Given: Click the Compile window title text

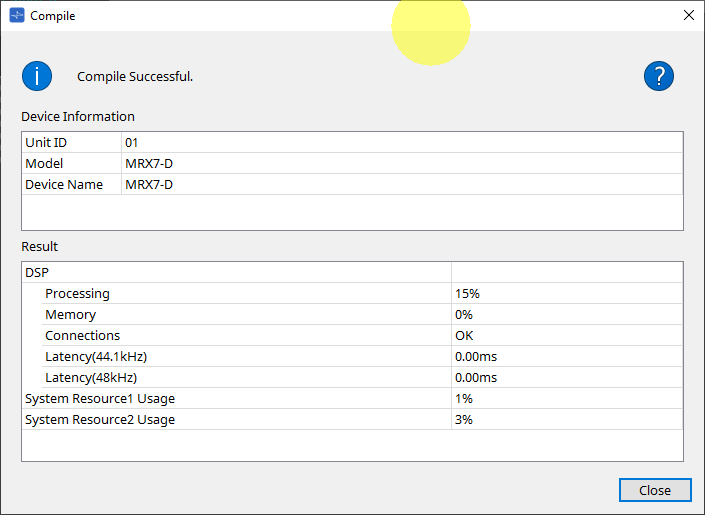Looking at the screenshot, I should point(53,16).
